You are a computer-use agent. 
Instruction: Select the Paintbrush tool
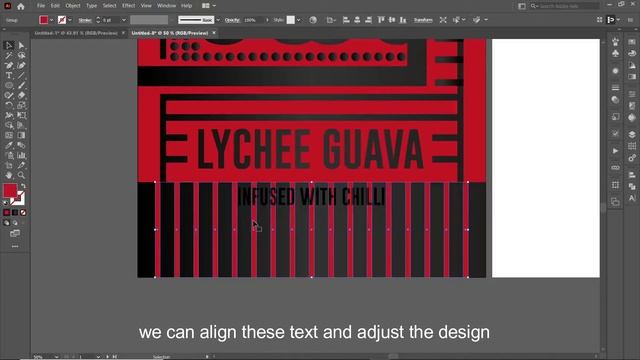point(21,85)
